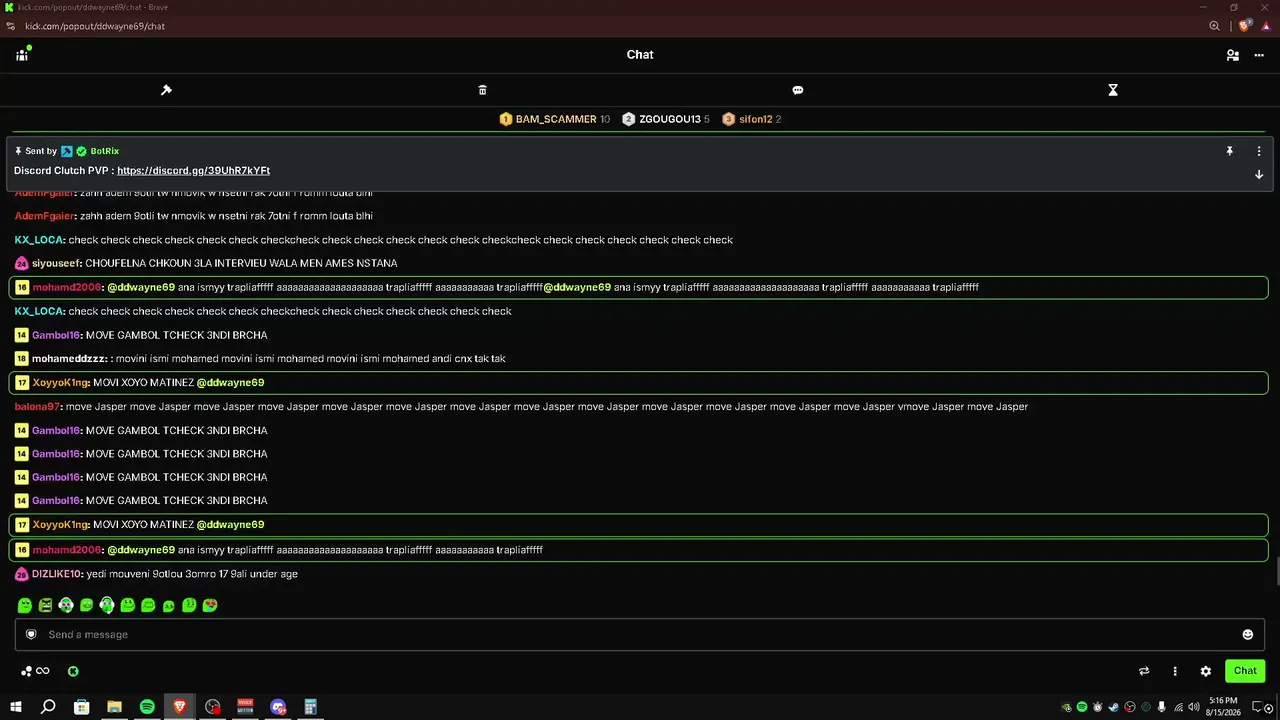Image resolution: width=1280 pixels, height=720 pixels.
Task: Open Windows taskbar search
Action: coord(48,707)
